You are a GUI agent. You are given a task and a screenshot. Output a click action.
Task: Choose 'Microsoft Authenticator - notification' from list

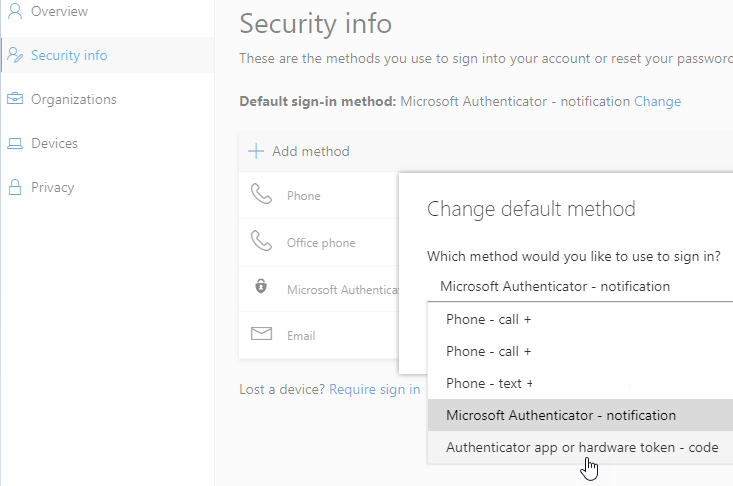pyautogui.click(x=561, y=415)
